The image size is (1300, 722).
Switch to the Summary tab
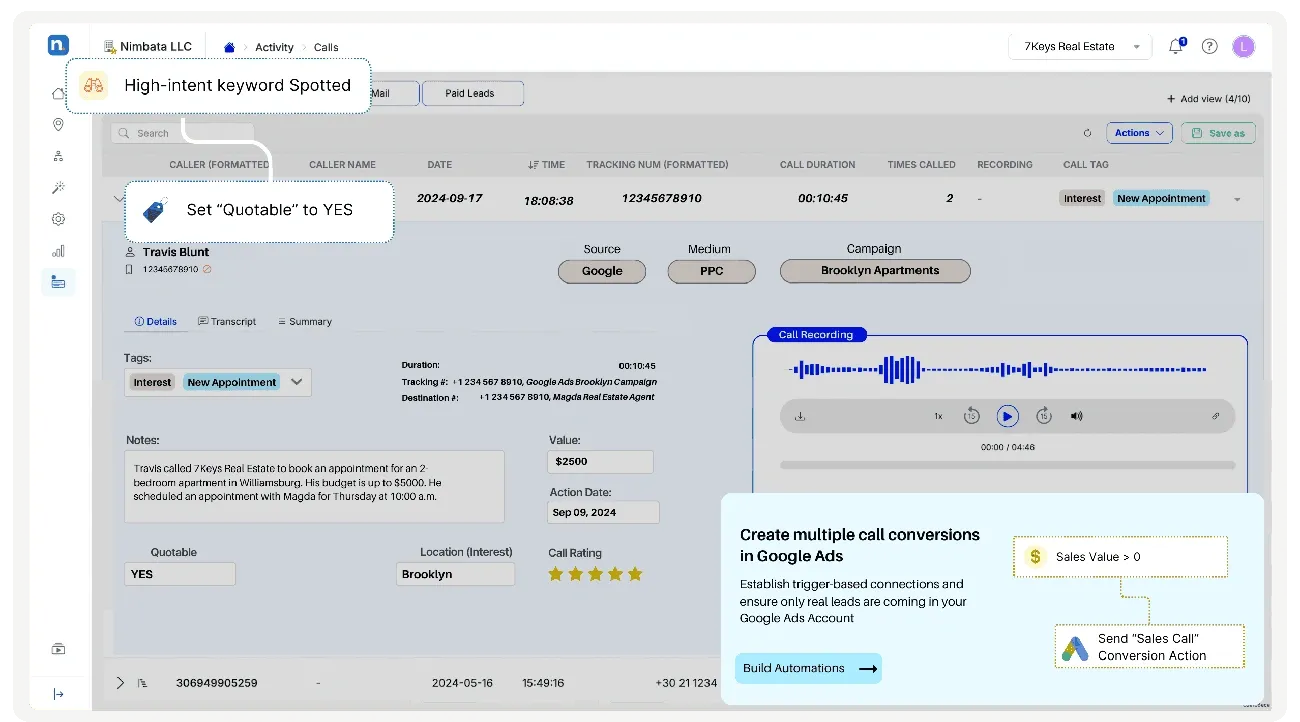click(x=305, y=322)
